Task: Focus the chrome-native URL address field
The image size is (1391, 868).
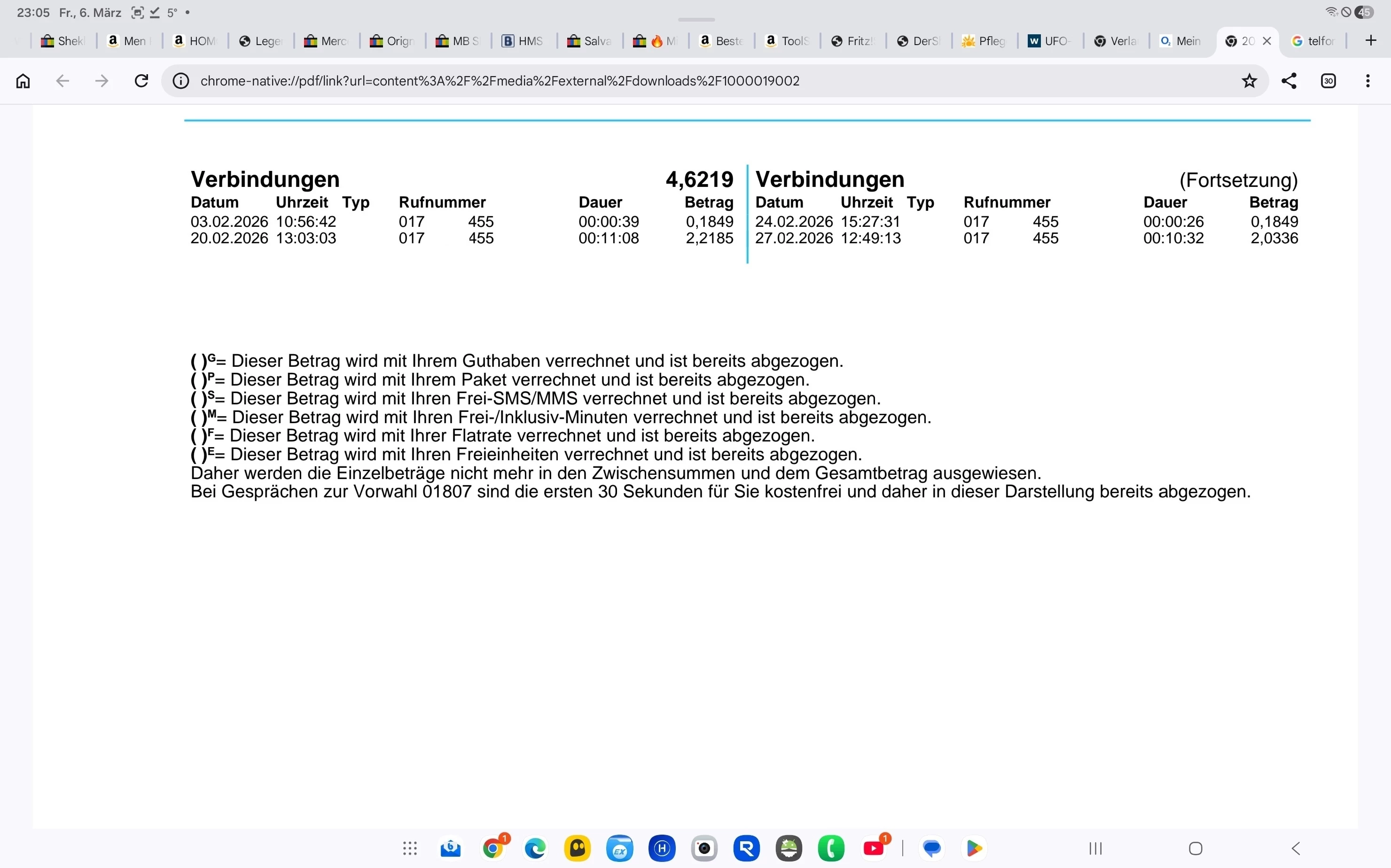Action: pyautogui.click(x=689, y=81)
